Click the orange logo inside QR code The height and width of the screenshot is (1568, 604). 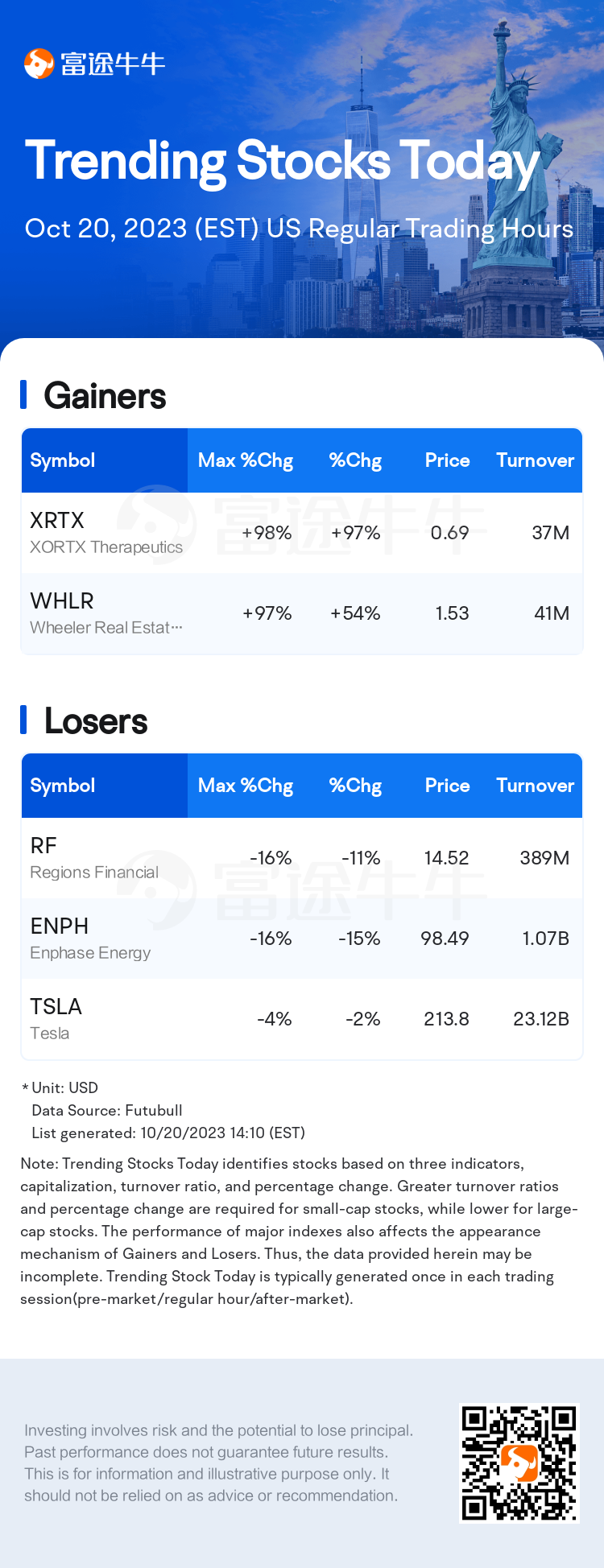tap(519, 1463)
